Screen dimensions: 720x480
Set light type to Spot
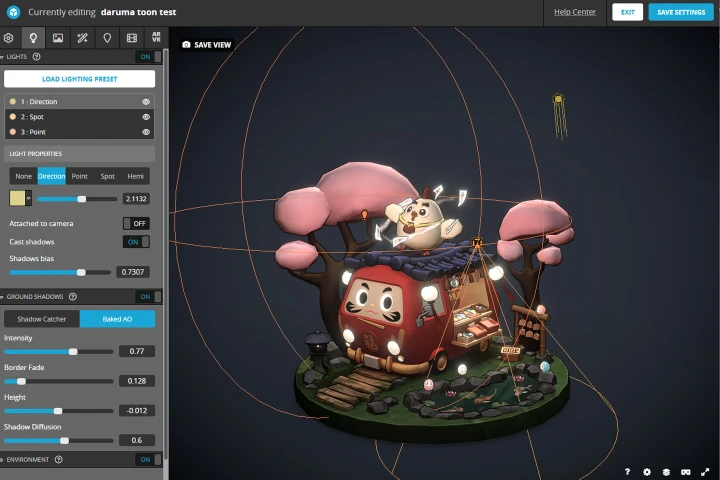pos(107,176)
